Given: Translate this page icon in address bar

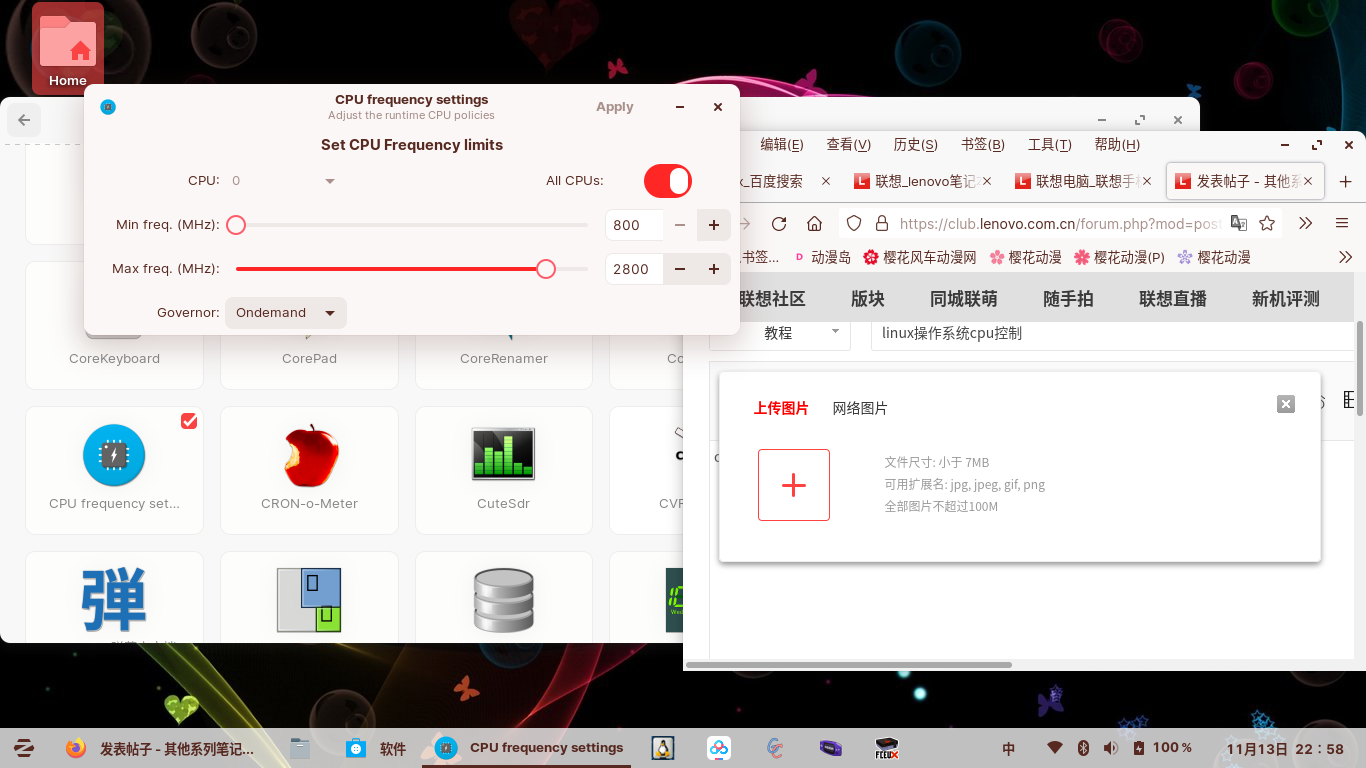Looking at the screenshot, I should point(1238,223).
